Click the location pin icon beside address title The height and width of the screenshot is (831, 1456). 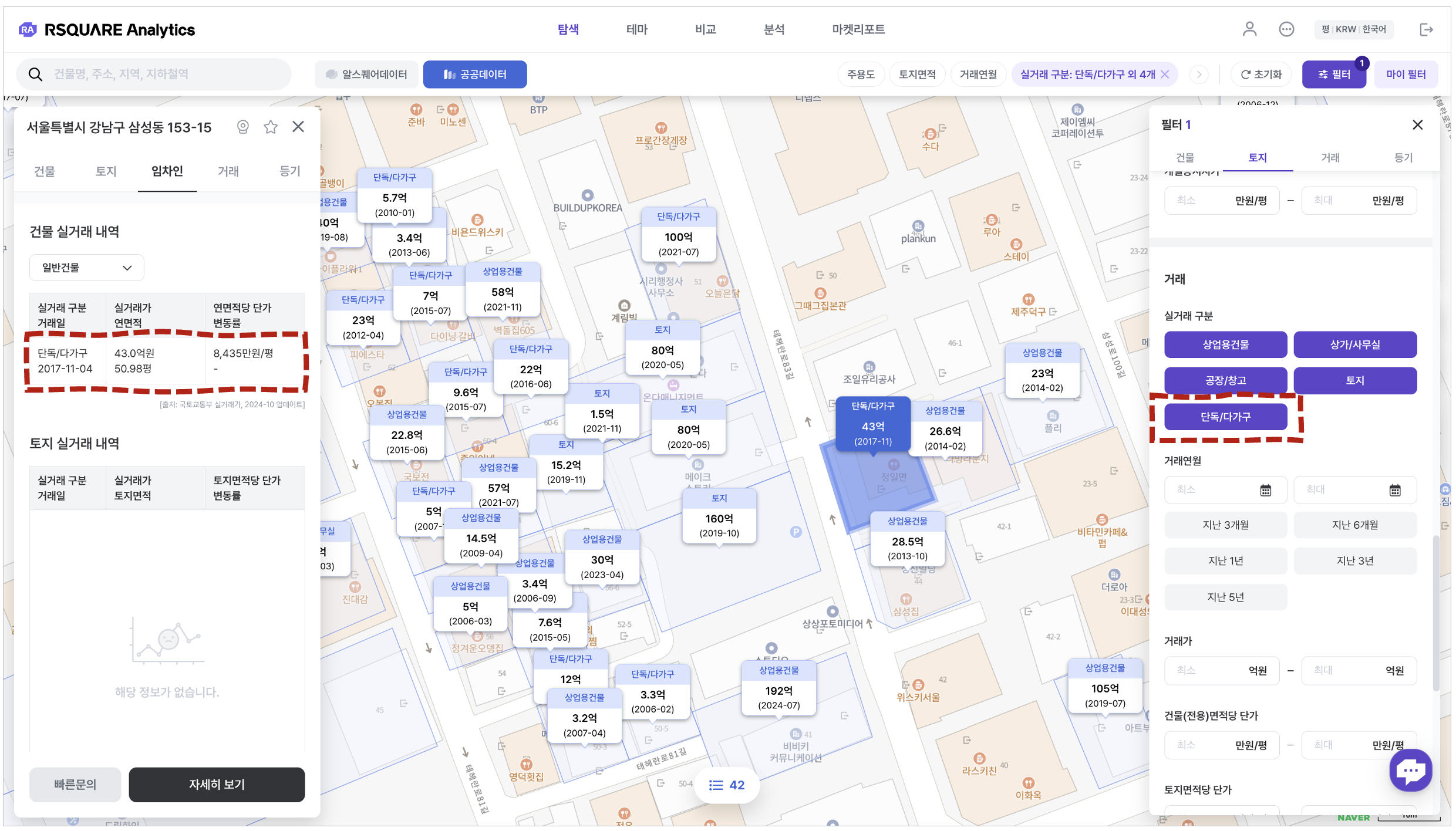(x=242, y=127)
